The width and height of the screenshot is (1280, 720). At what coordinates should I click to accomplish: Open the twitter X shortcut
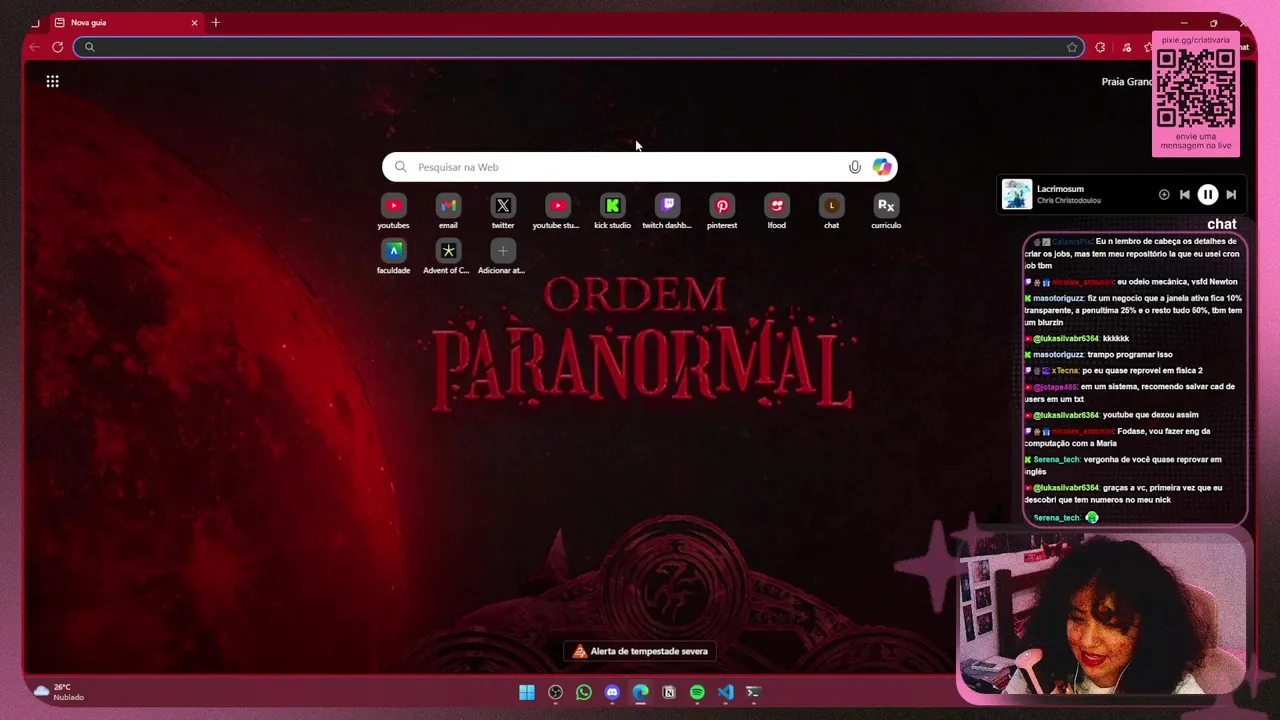click(503, 211)
